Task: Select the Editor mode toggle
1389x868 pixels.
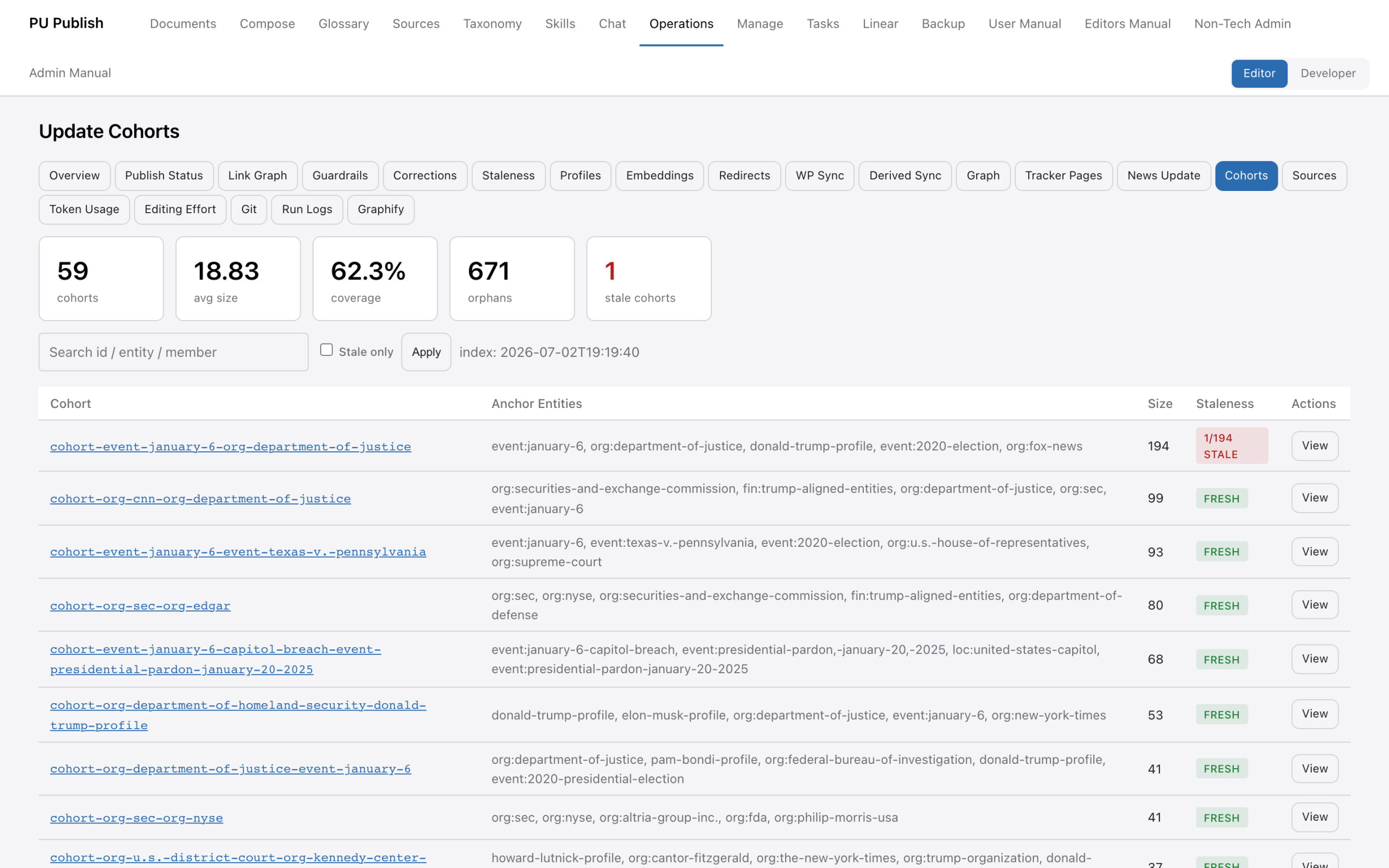Action: point(1259,73)
